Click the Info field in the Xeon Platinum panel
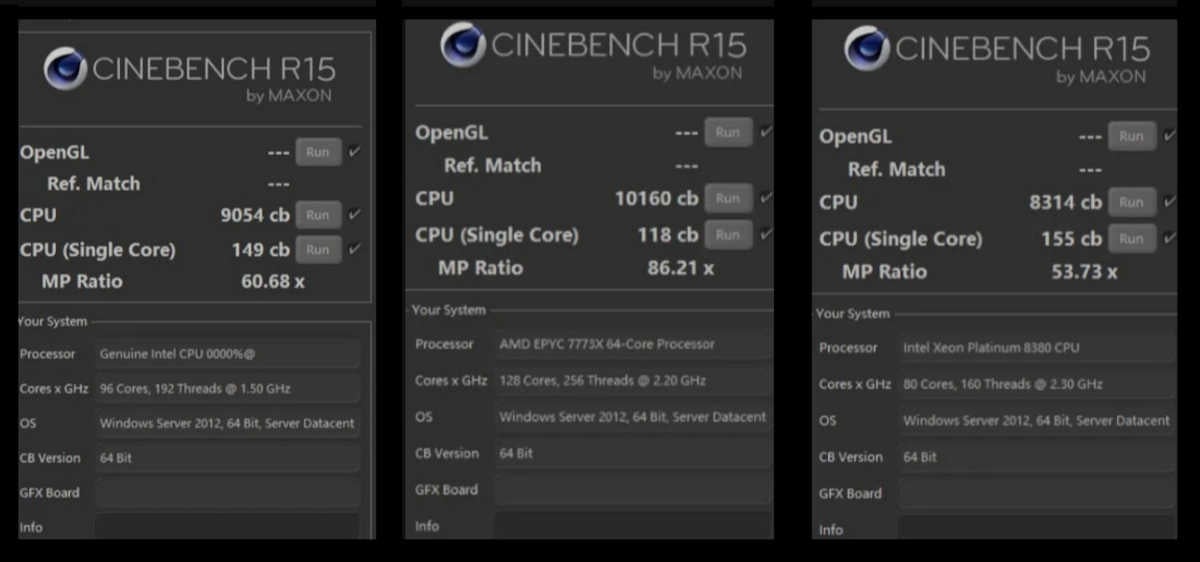The height and width of the screenshot is (562, 1200). coord(1036,528)
